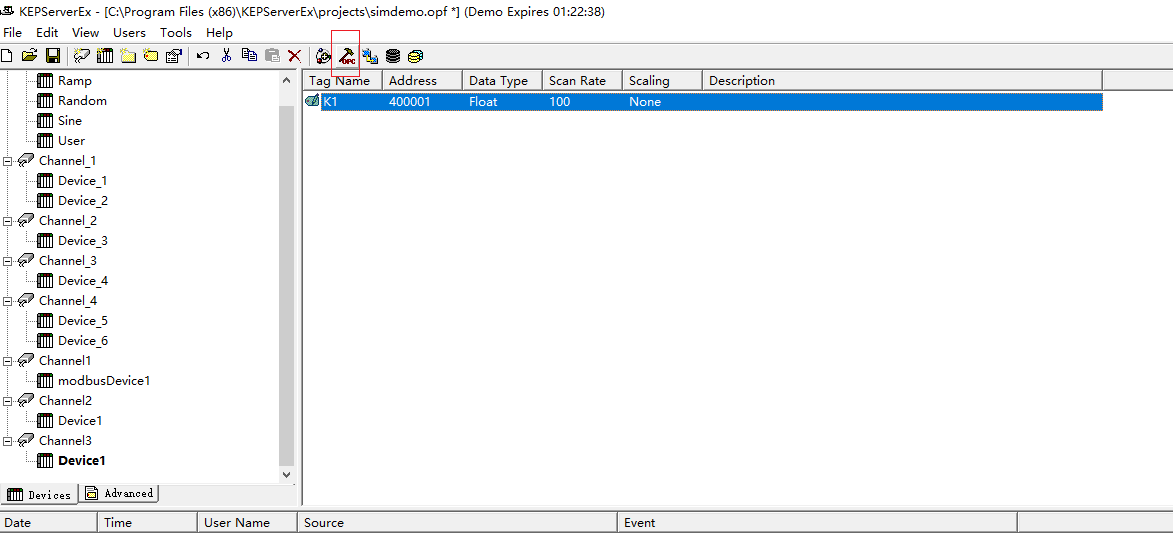Viewport: 1173px width, 535px height.
Task: Collapse the Channel_2 tree node
Action: pos(7,221)
